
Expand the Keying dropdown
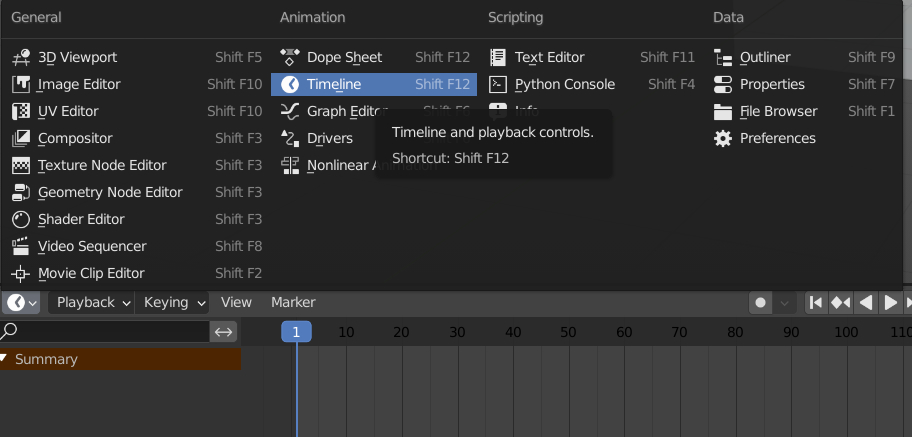tap(174, 303)
